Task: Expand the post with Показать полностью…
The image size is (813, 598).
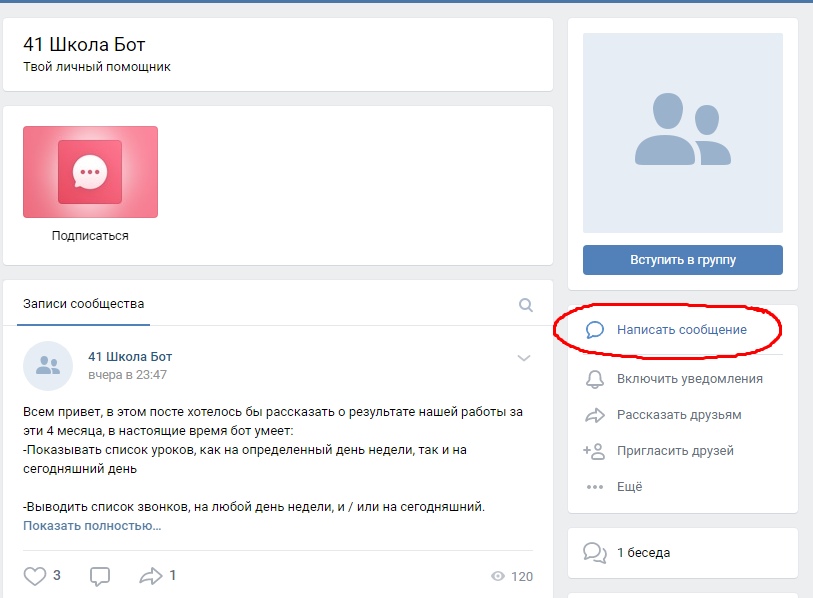Action: click(92, 526)
